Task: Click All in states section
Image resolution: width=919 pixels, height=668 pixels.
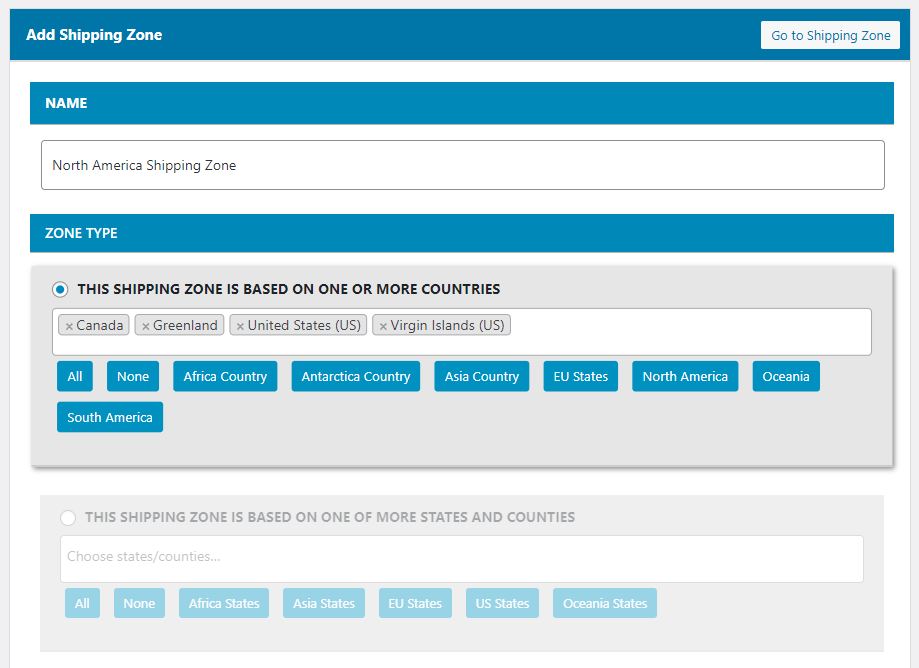Action: 82,603
